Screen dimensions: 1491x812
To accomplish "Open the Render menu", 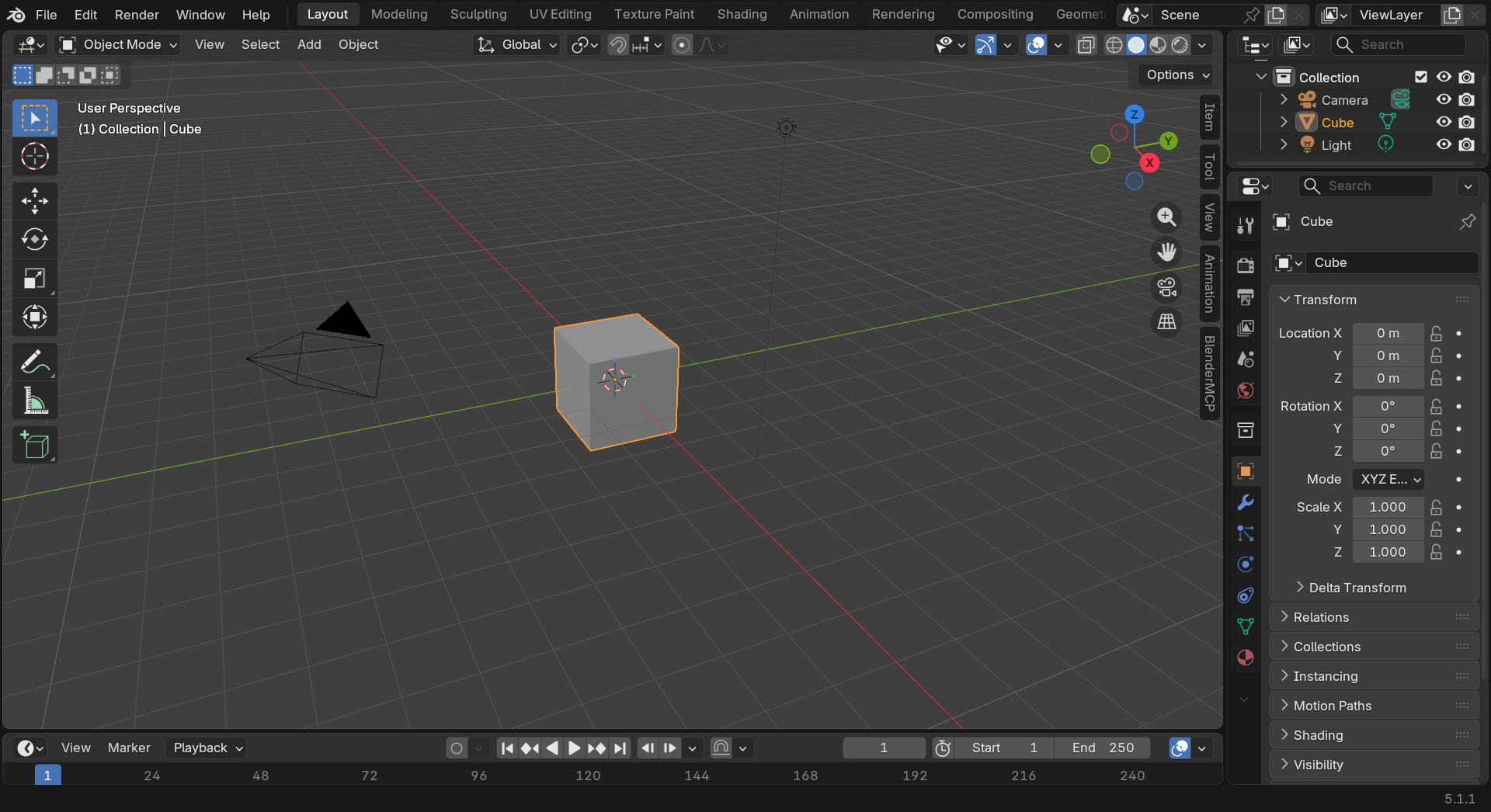I will coord(137,15).
